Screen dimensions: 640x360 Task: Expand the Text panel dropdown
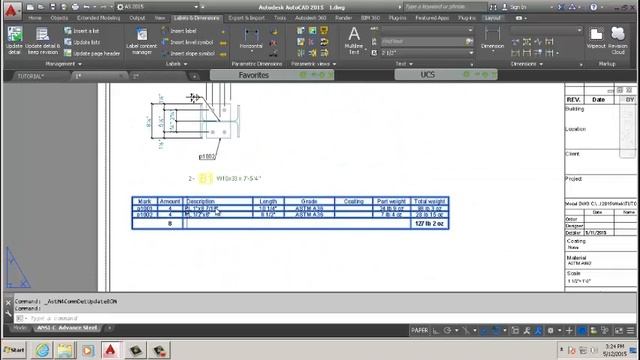pyautogui.click(x=404, y=64)
